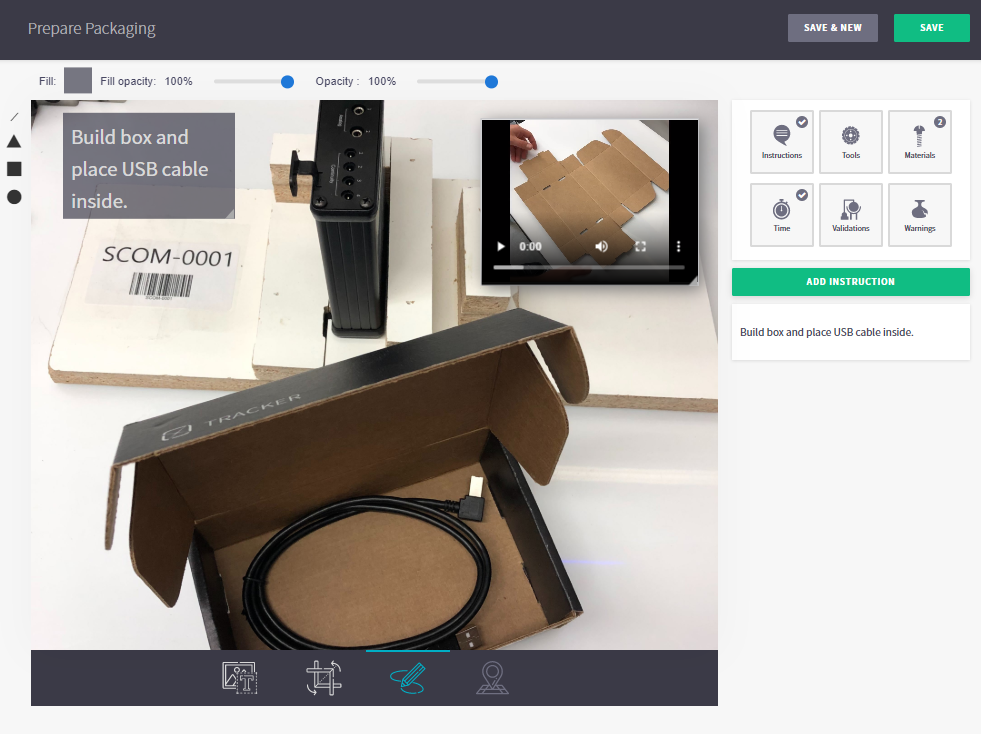
Task: Select the location pin marker tool
Action: (x=492, y=677)
